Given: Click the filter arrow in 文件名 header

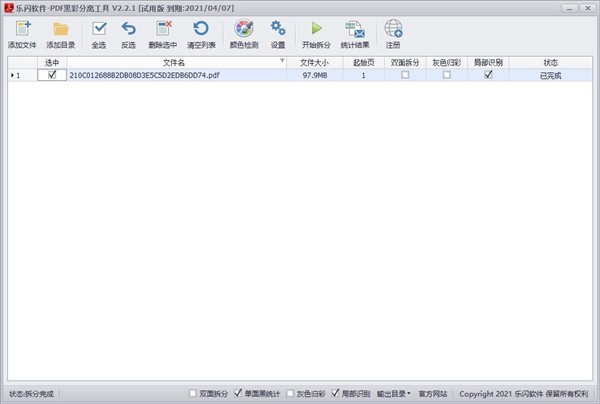Looking at the screenshot, I should (282, 60).
